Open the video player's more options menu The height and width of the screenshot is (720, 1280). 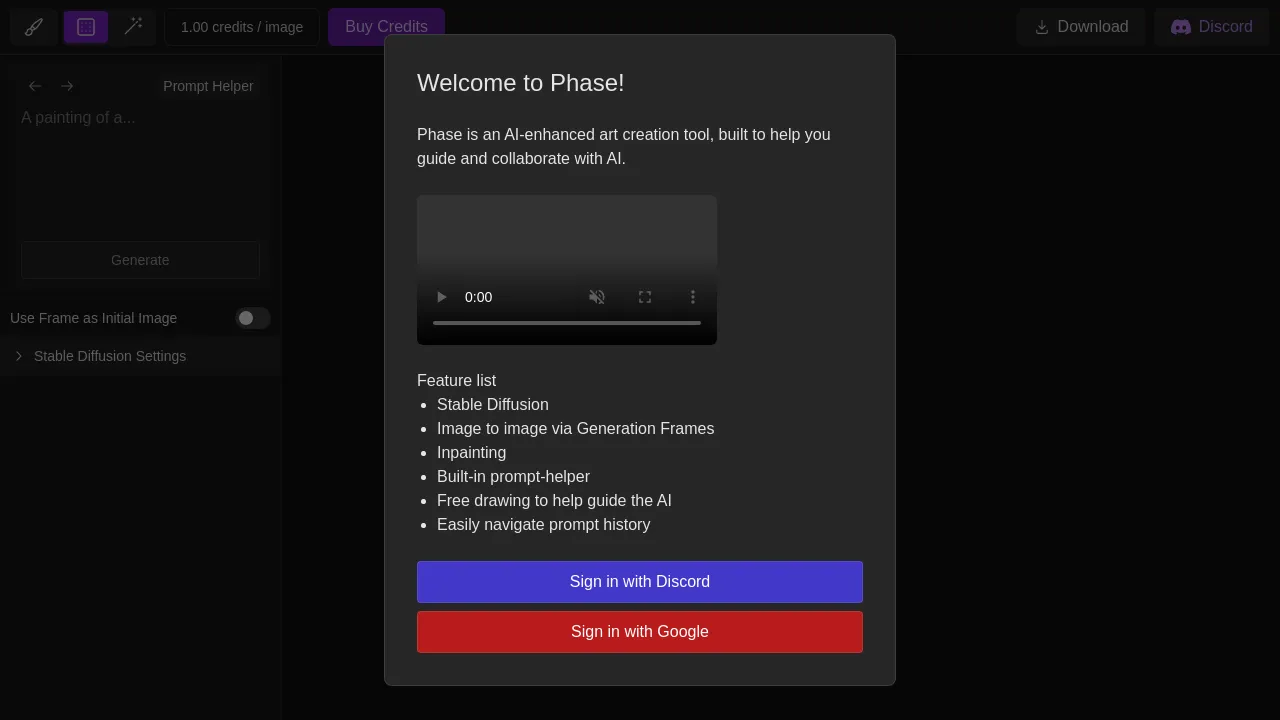point(693,297)
